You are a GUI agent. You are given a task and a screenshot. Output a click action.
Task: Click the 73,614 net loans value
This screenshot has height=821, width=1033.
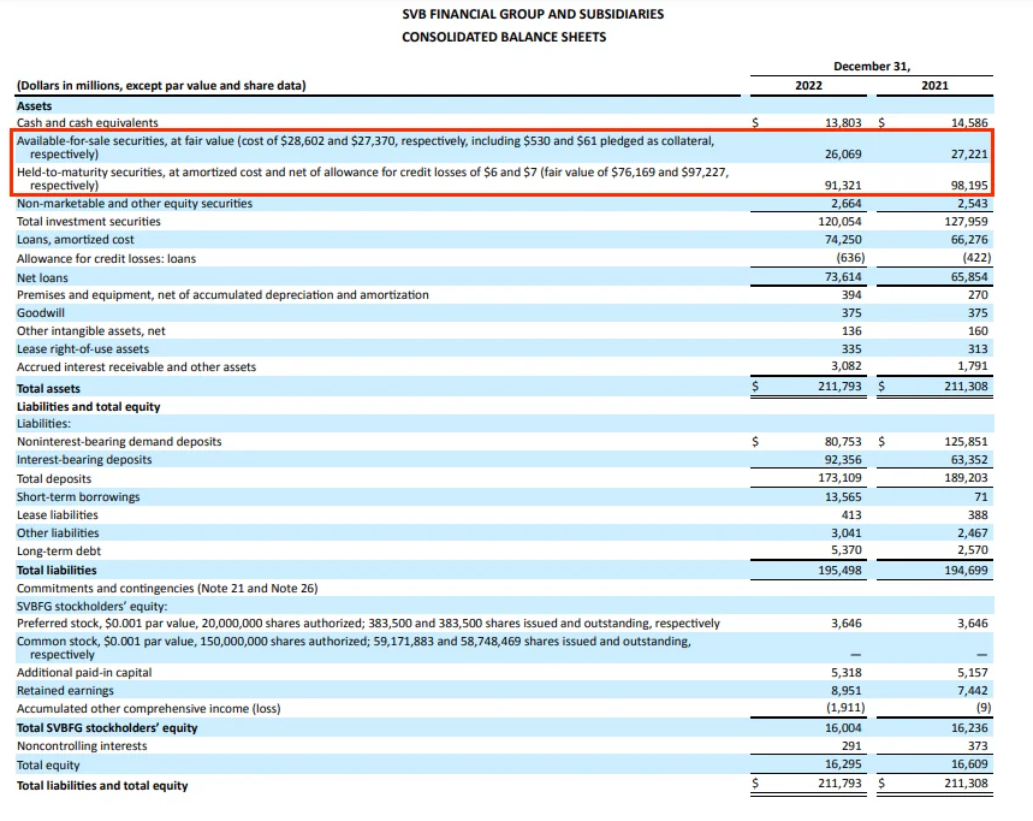tap(843, 277)
